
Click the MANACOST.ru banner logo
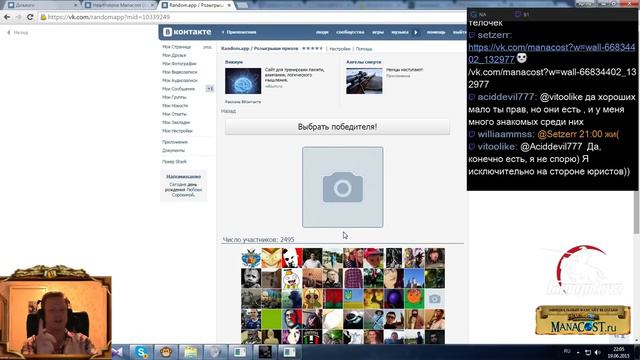[583, 321]
